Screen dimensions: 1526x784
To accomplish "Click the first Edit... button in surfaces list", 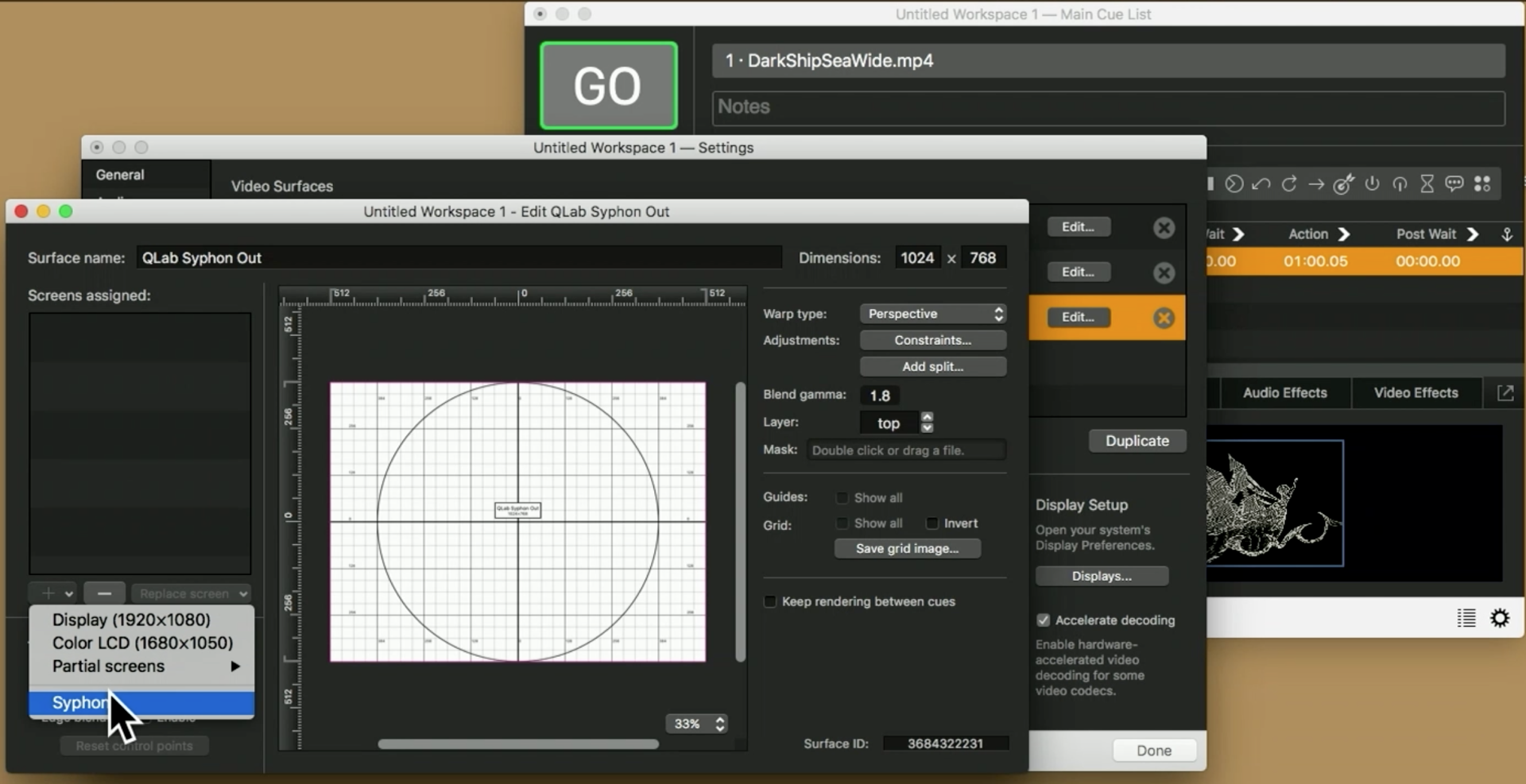I will coord(1079,227).
